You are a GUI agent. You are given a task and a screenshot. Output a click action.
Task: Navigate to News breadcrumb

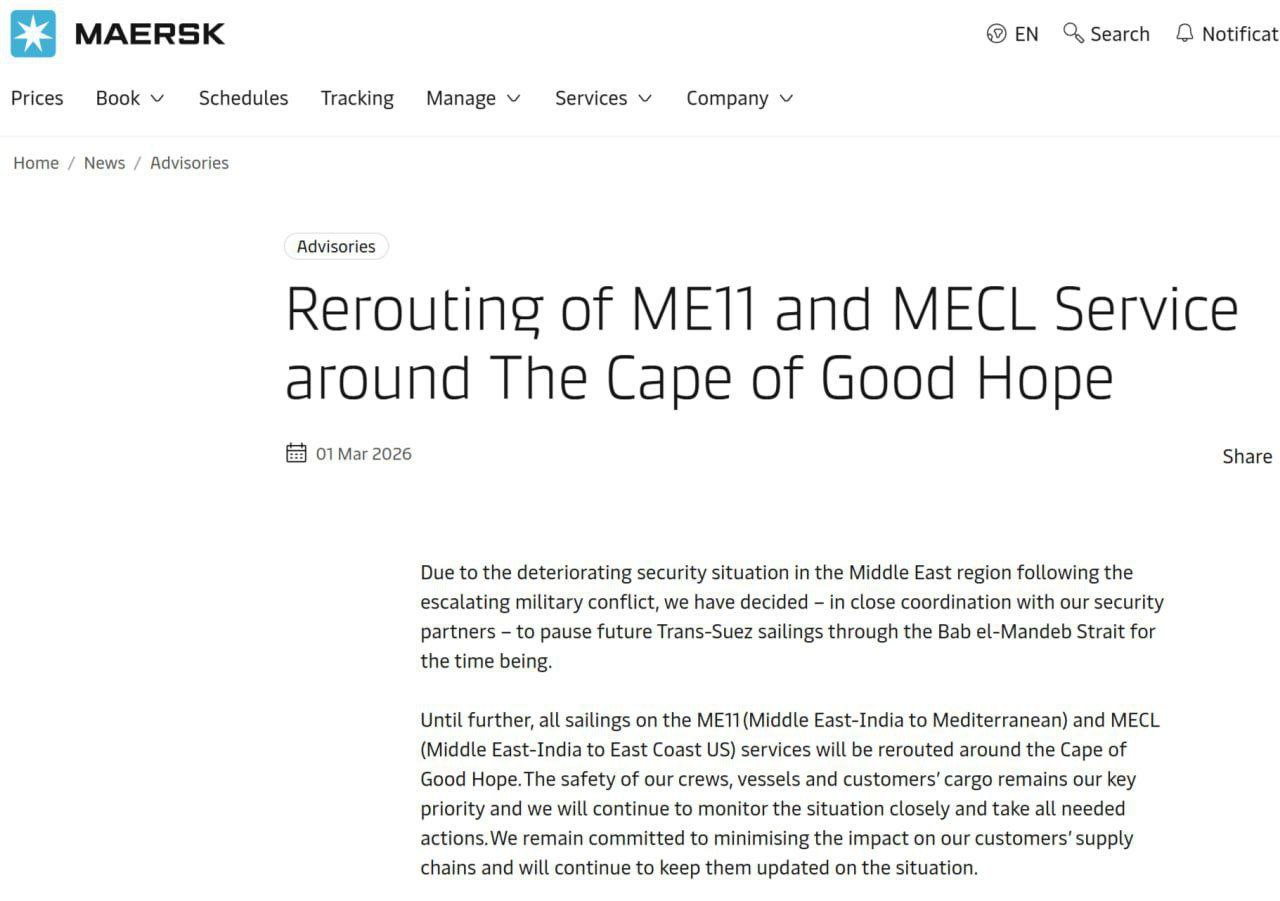104,163
